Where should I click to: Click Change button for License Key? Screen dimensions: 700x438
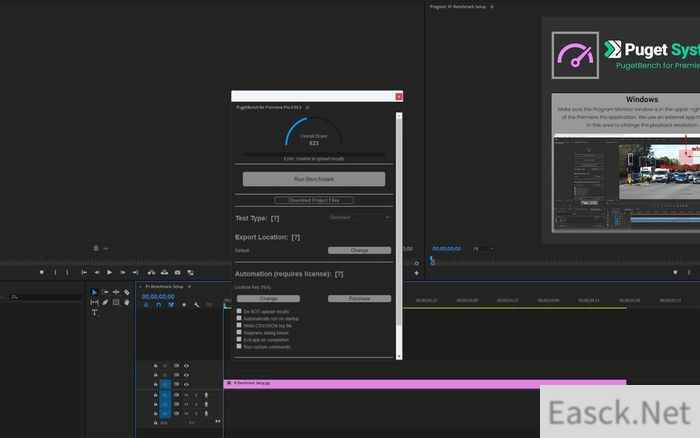click(268, 299)
